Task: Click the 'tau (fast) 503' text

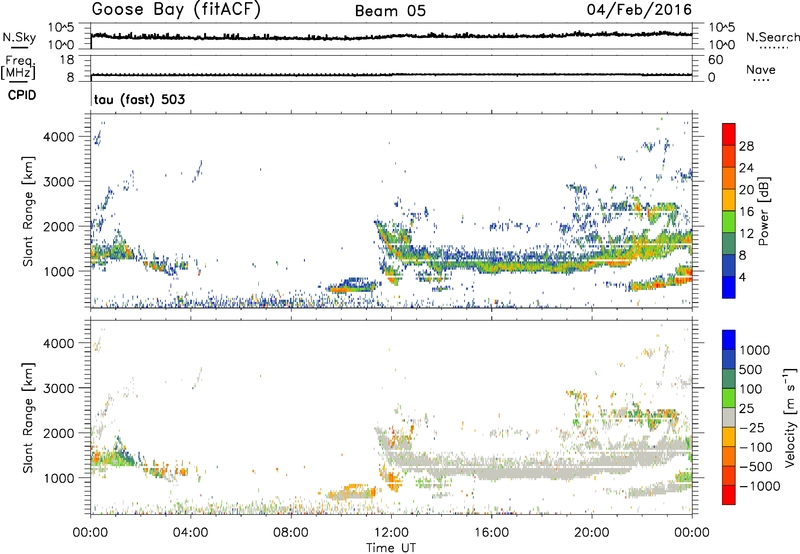Action: click(x=139, y=99)
